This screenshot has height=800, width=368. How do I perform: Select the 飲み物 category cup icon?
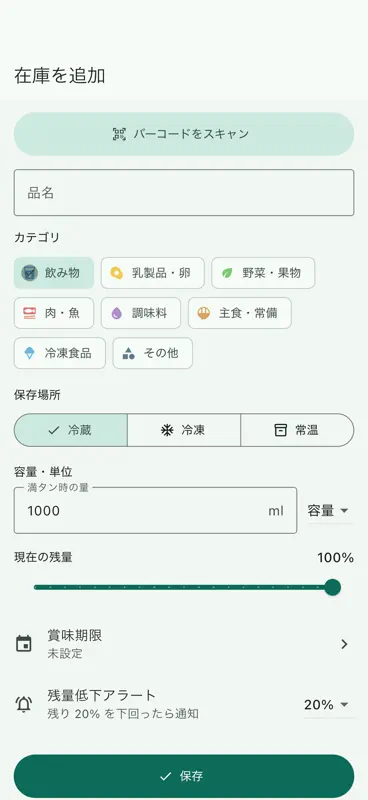[30, 273]
